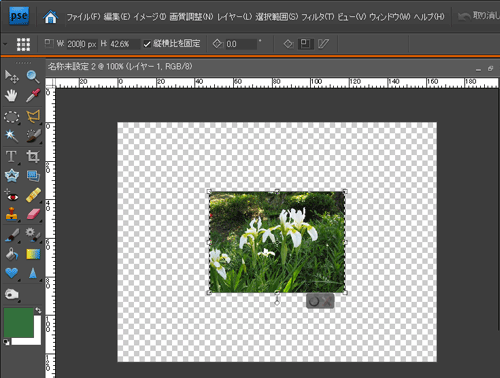The height and width of the screenshot is (378, 500).
Task: Open the イメージ(I) menu
Action: [150, 17]
